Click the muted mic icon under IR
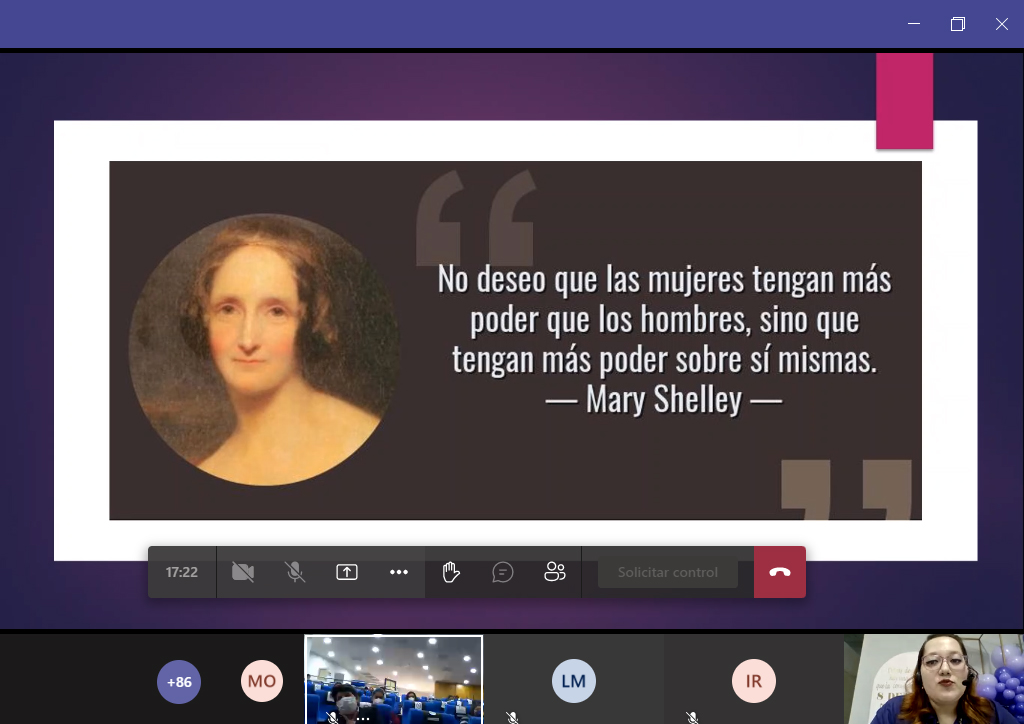1024x724 pixels. point(691,717)
